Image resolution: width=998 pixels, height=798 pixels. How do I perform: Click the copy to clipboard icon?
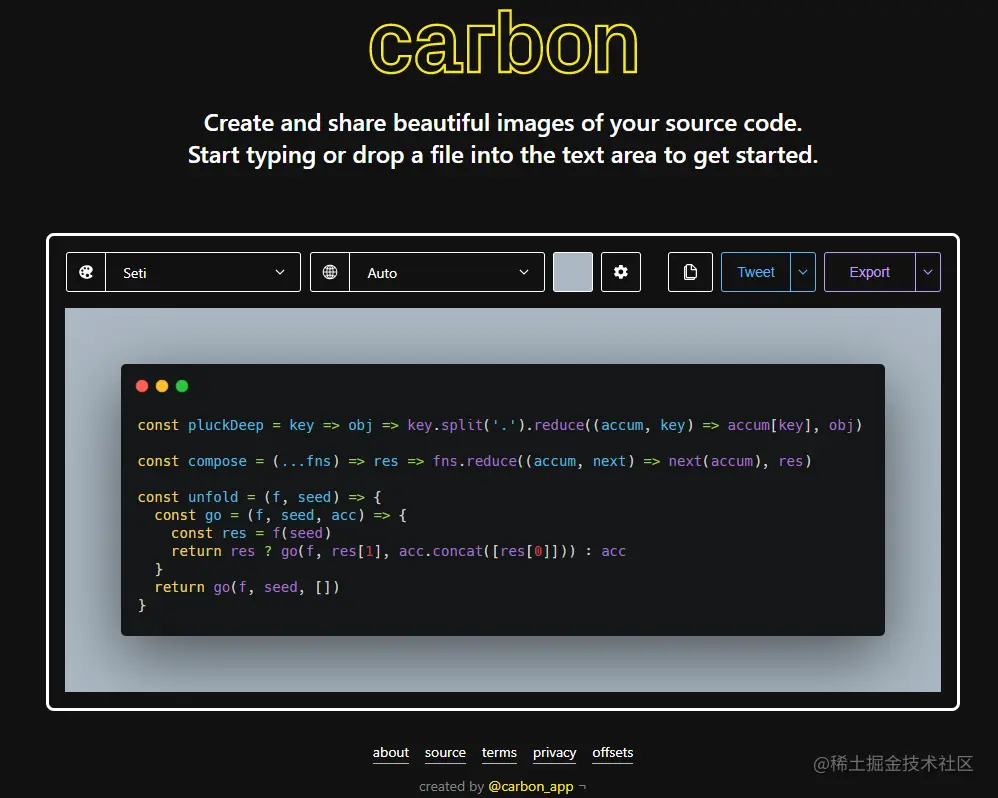(x=690, y=272)
